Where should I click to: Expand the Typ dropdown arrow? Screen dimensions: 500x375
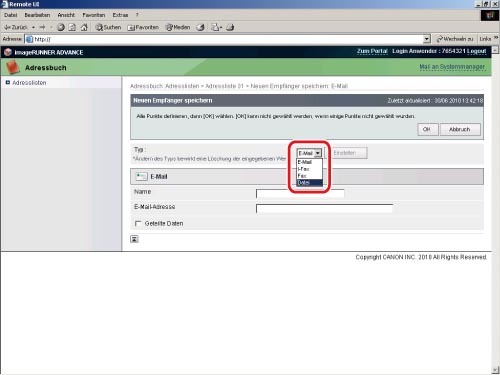[x=318, y=153]
